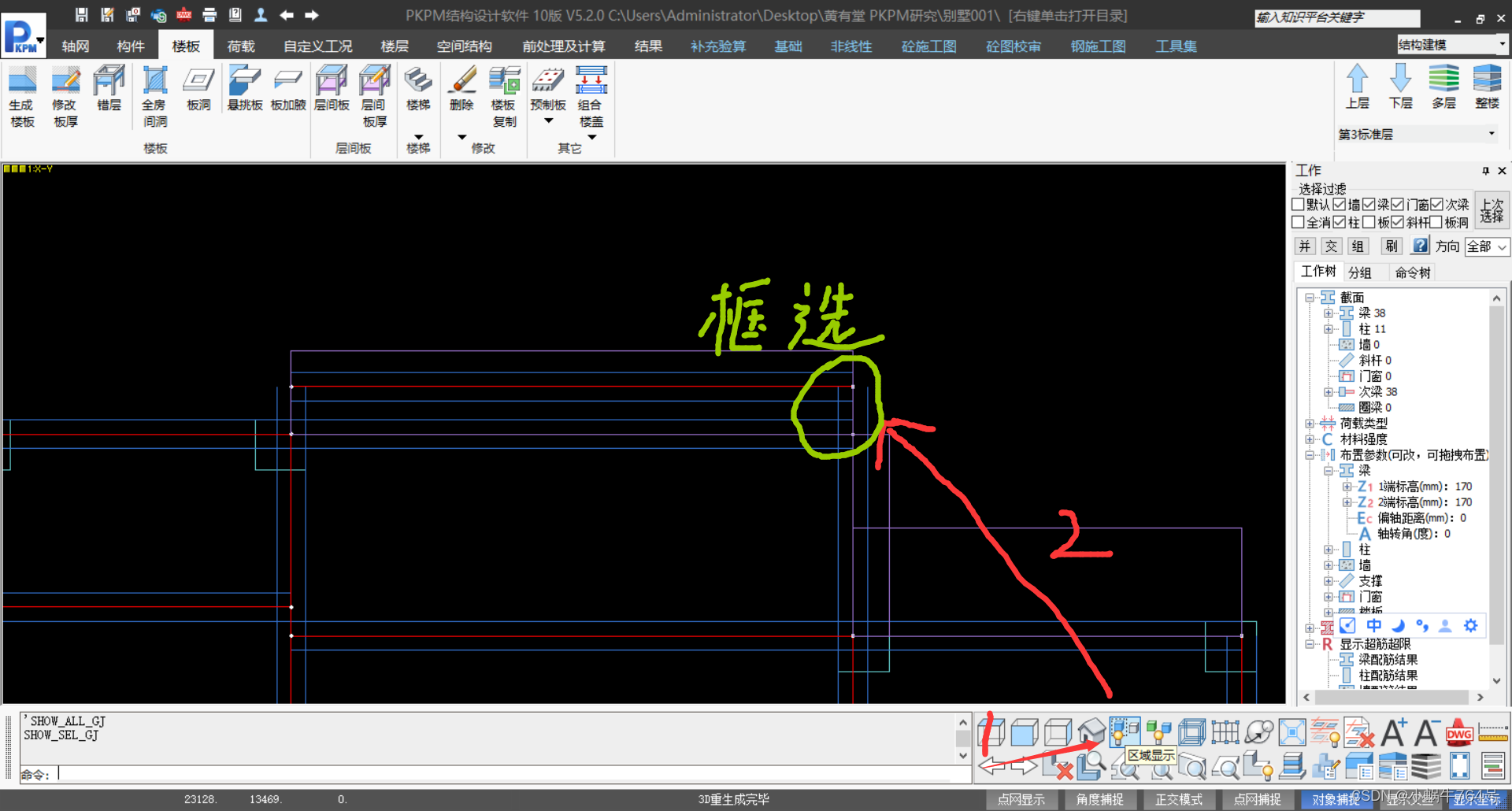
Task: Open the 构件 ribbon tab
Action: click(131, 46)
